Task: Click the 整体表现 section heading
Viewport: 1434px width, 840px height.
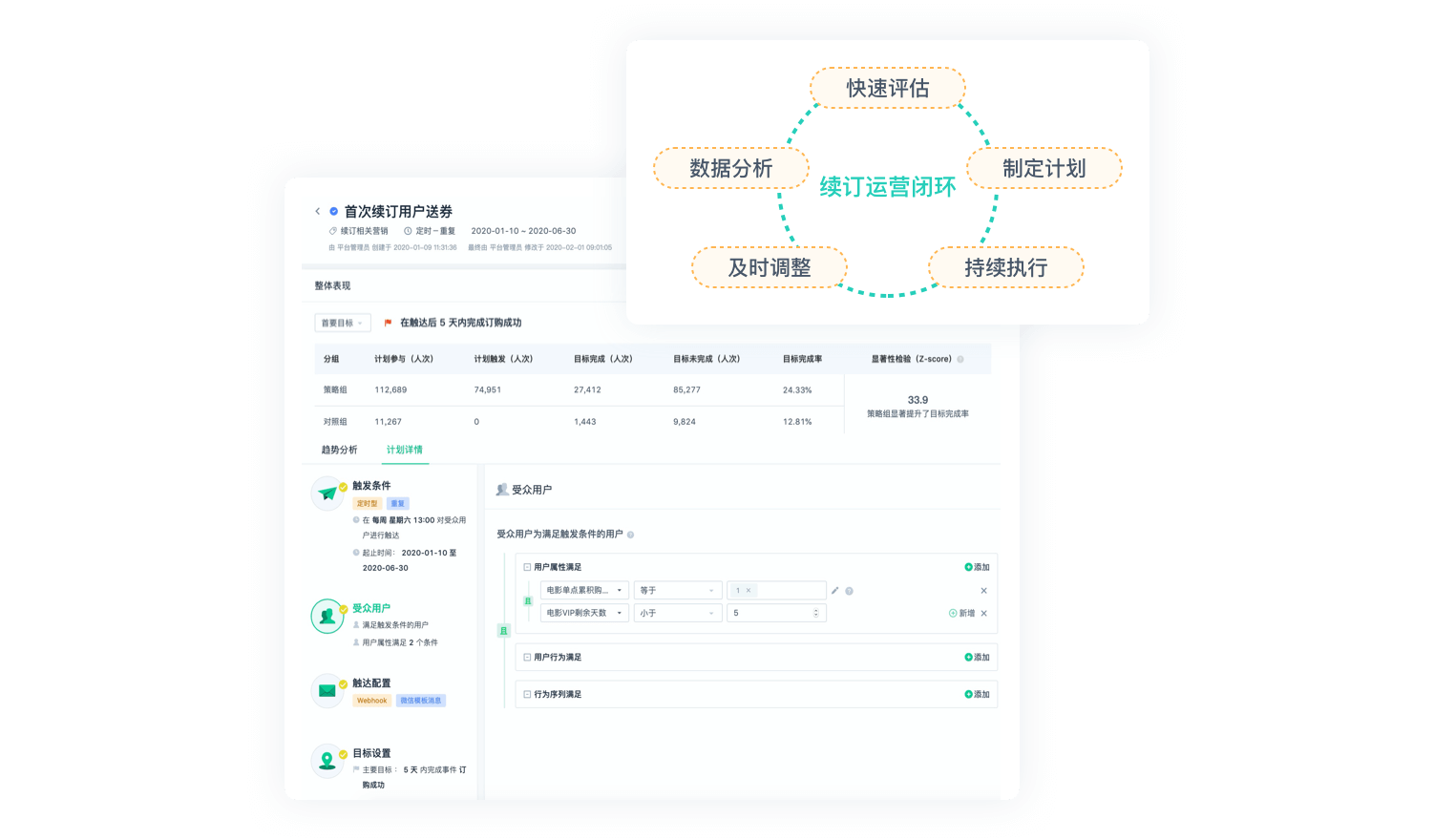Action: (332, 285)
